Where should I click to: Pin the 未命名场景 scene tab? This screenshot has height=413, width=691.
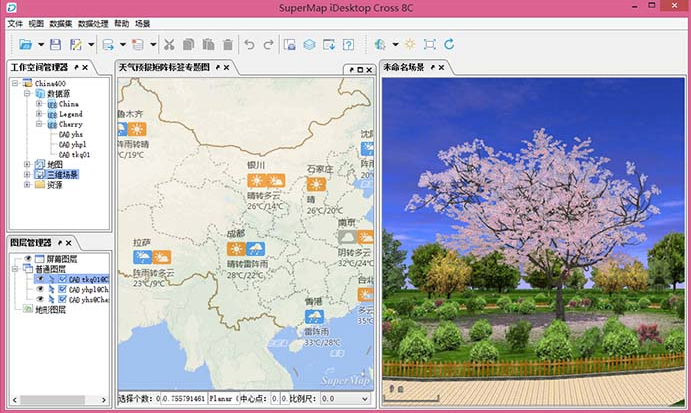click(x=433, y=67)
